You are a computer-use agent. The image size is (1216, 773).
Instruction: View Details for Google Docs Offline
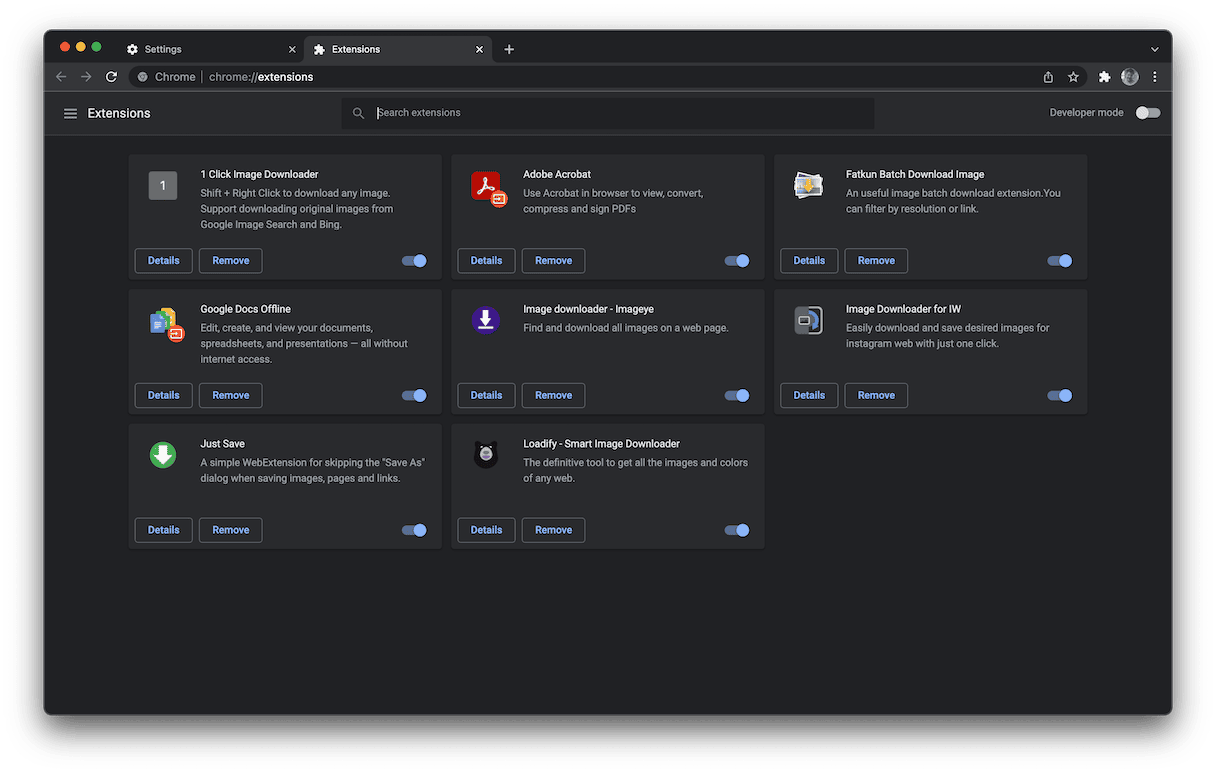pyautogui.click(x=164, y=395)
